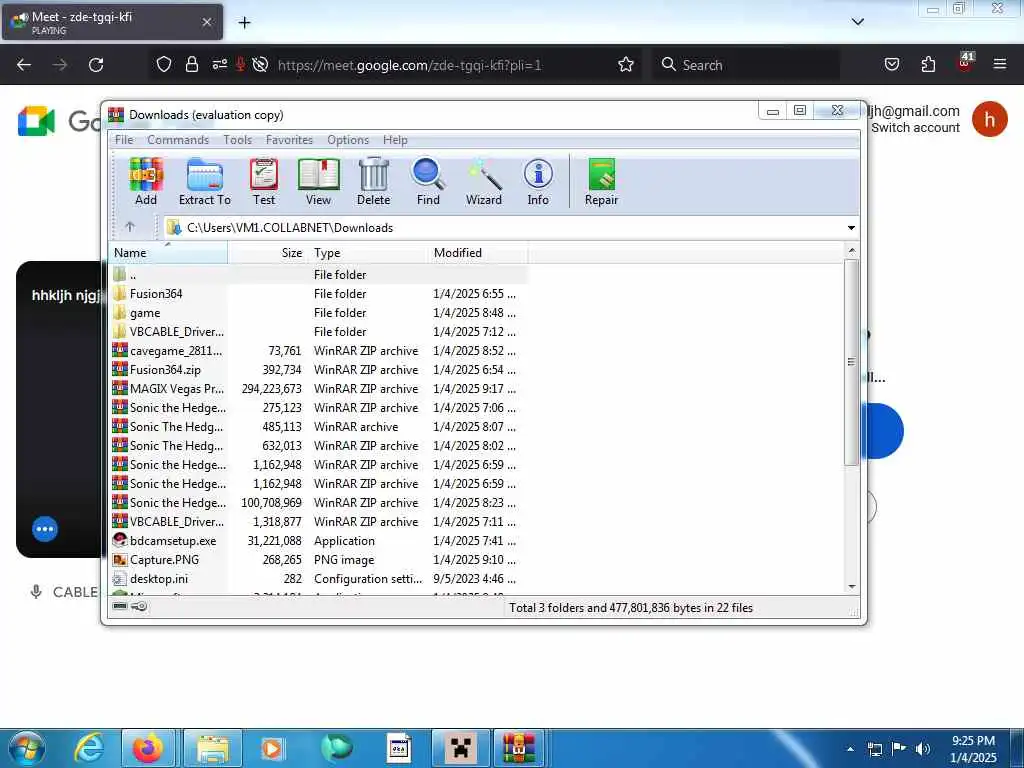
Task: Click the Extract To toolbar icon
Action: coord(205,182)
